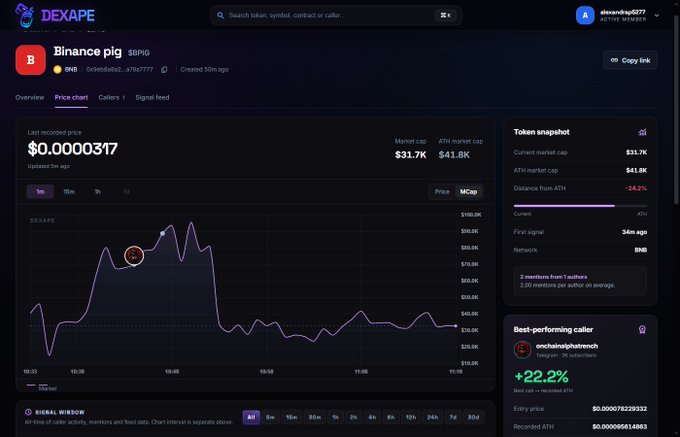Screen dimensions: 680x437
Task: Select the 24h signal window
Action: pyautogui.click(x=432, y=417)
